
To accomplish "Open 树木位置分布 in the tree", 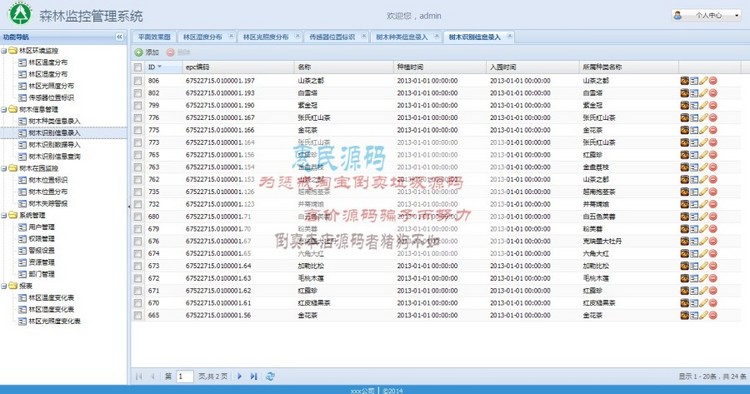I will pos(48,192).
